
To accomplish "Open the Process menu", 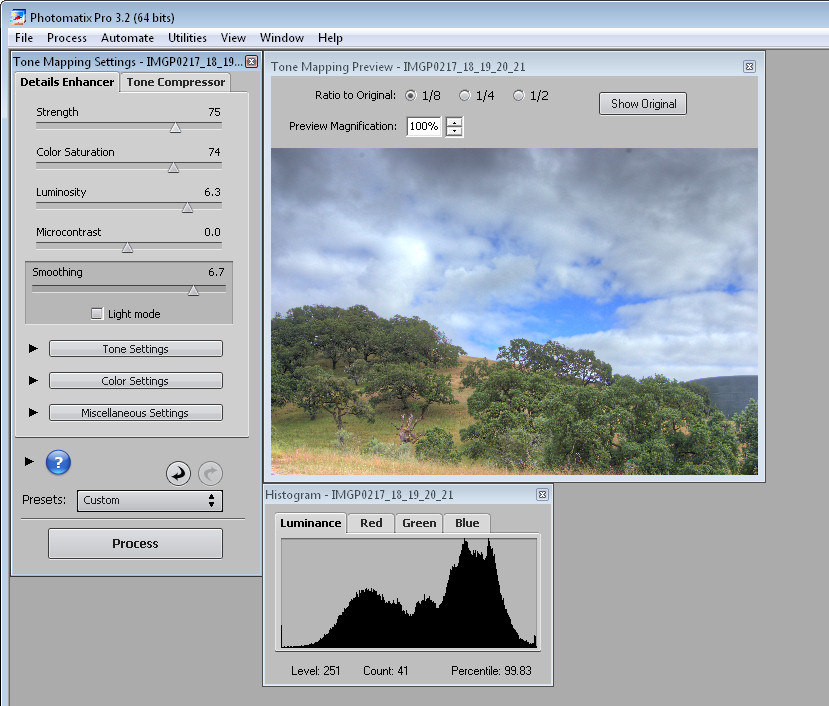I will coord(67,38).
